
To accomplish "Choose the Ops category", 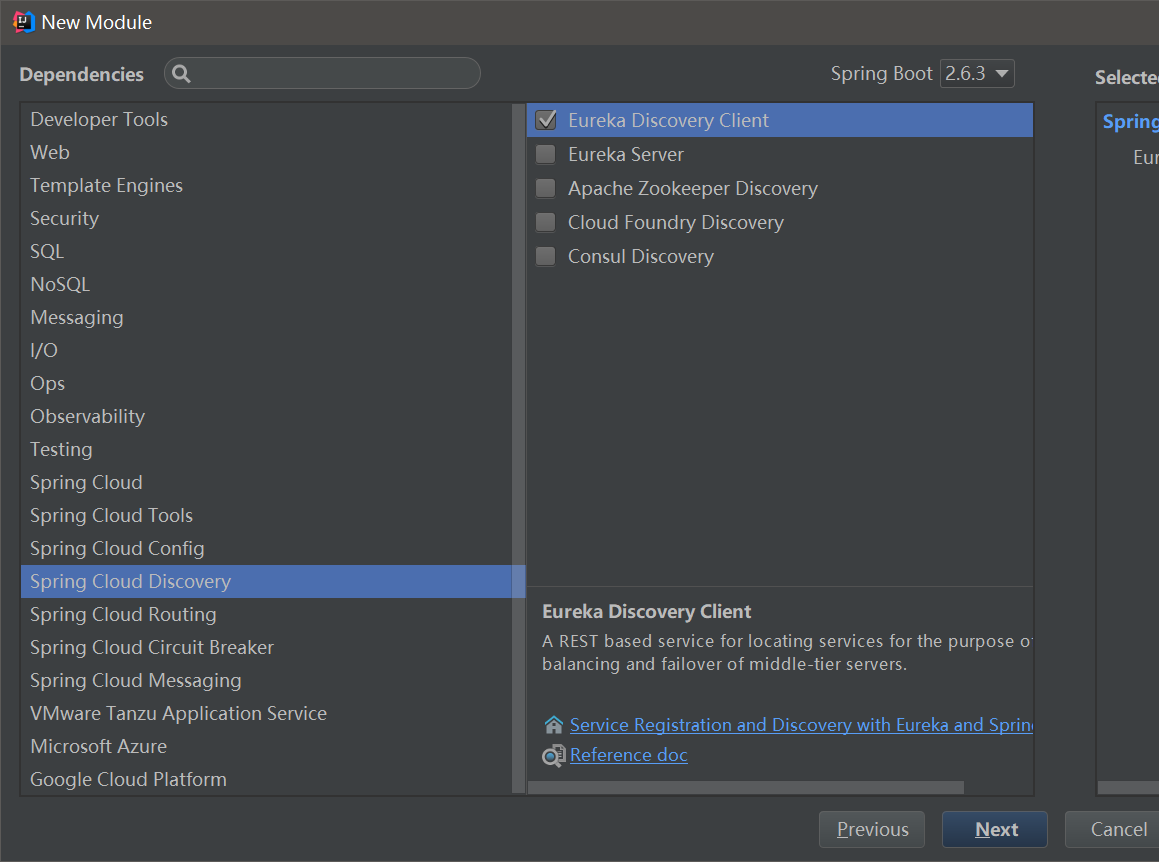I will pyautogui.click(x=266, y=384).
